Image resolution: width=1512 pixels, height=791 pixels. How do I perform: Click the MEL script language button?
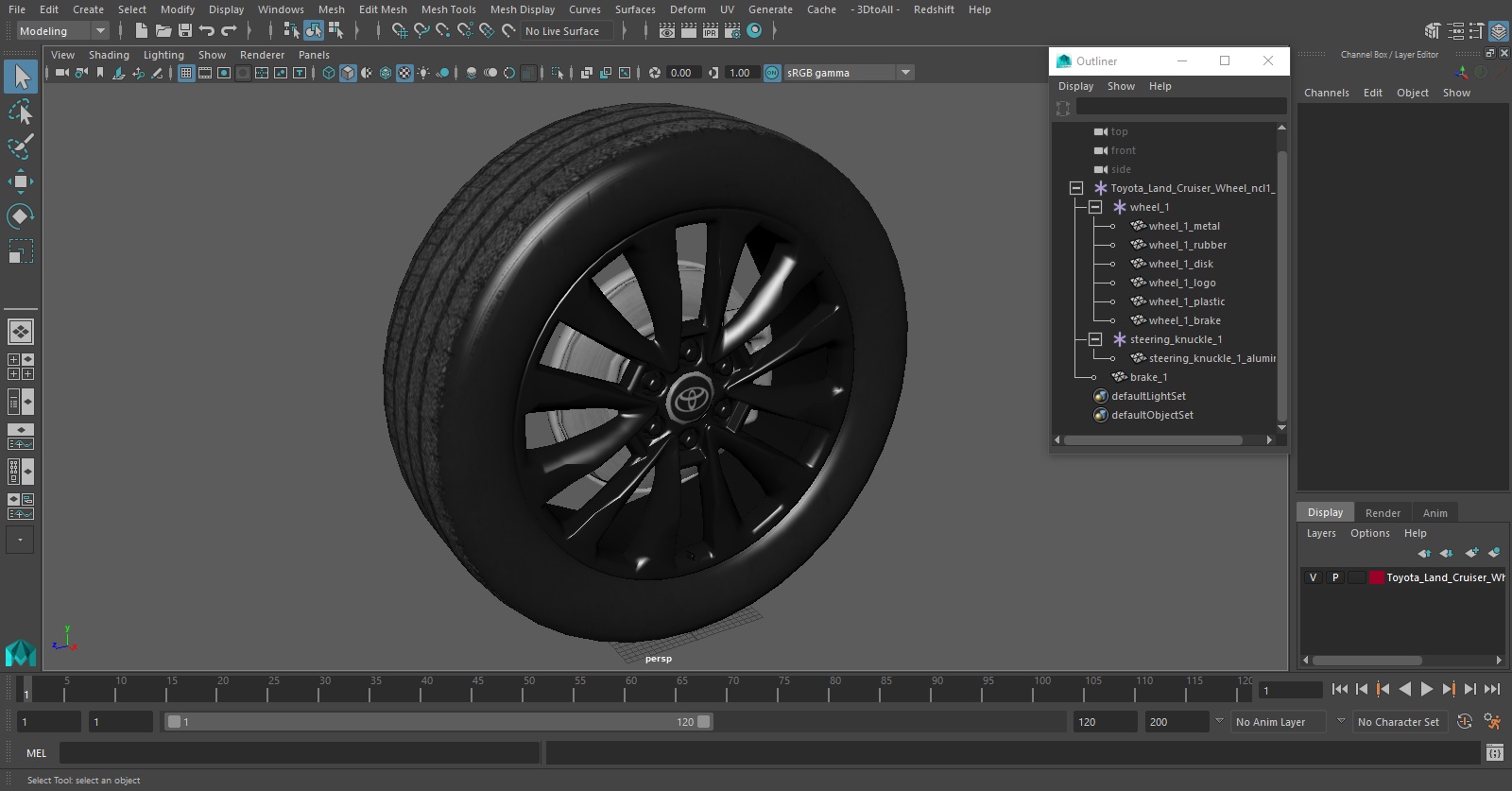point(36,753)
